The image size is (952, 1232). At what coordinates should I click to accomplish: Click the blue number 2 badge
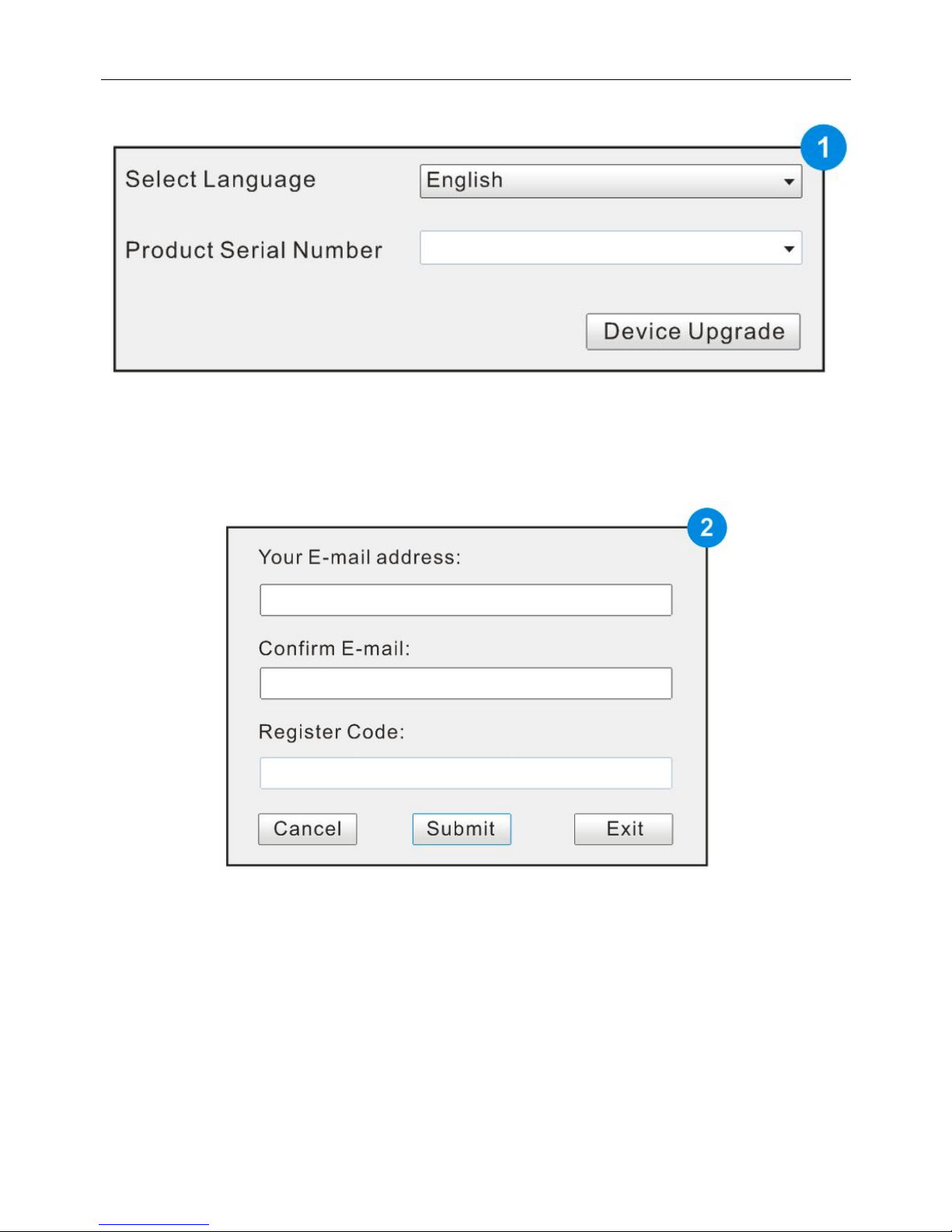coord(706,529)
